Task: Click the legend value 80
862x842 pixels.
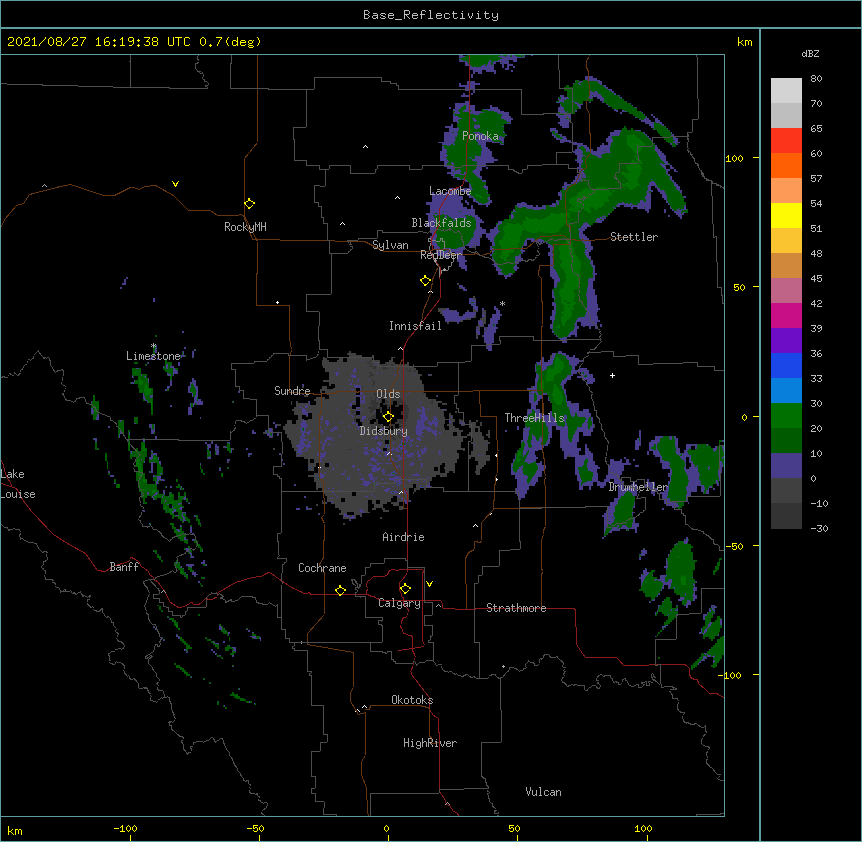Action: tap(816, 79)
